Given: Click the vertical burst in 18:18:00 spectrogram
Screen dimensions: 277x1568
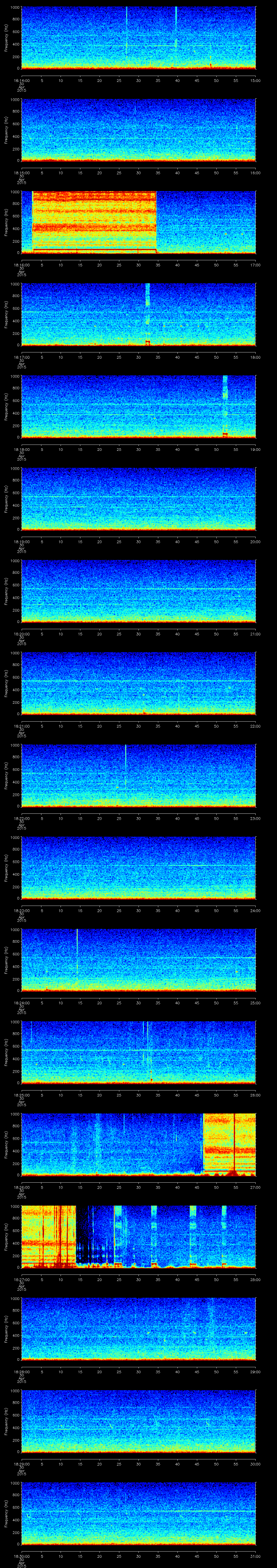Looking at the screenshot, I should [225, 406].
